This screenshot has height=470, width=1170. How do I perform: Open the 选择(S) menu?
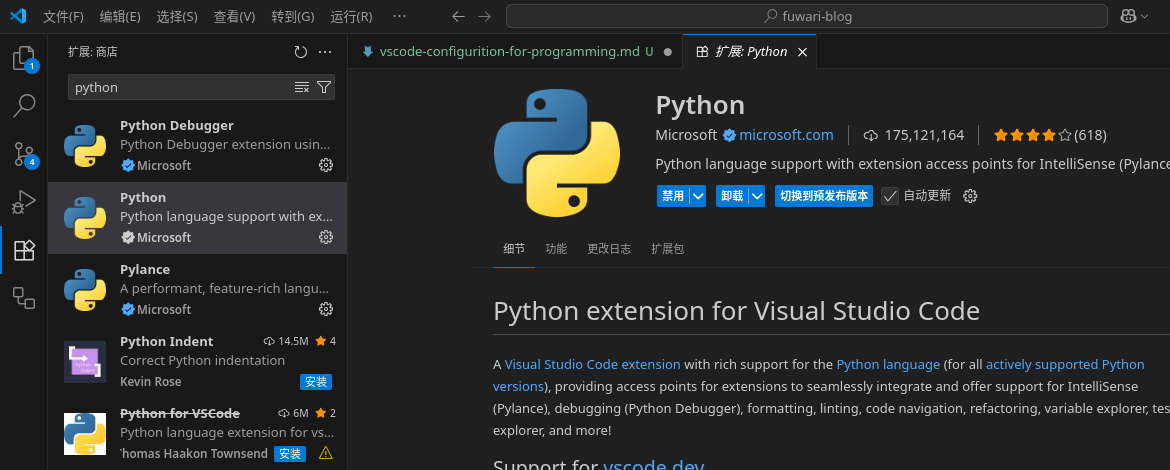(x=177, y=16)
